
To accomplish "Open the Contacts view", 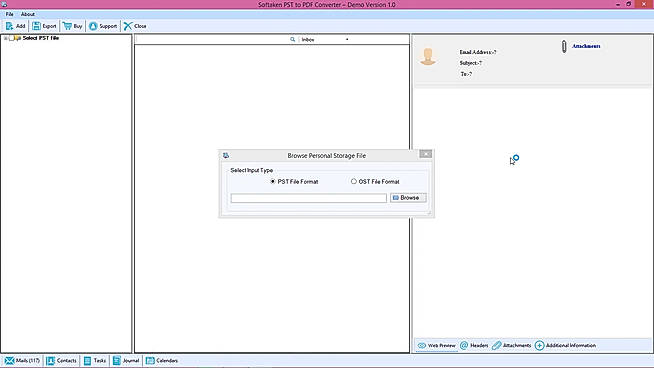I will pyautogui.click(x=61, y=360).
